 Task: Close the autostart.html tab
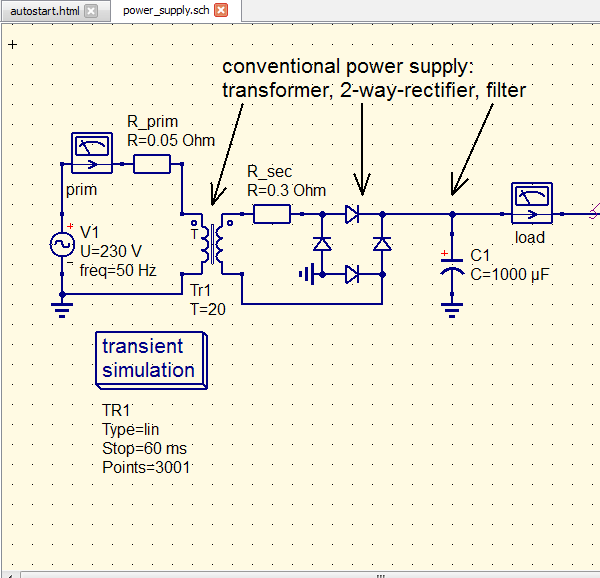92,11
